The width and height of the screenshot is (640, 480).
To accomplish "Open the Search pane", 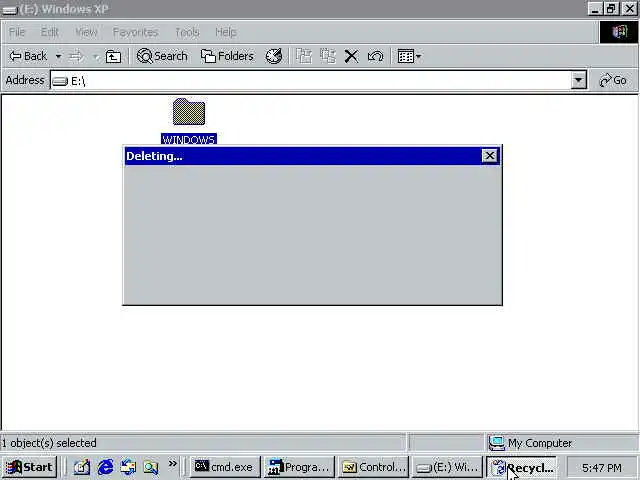I will (162, 56).
